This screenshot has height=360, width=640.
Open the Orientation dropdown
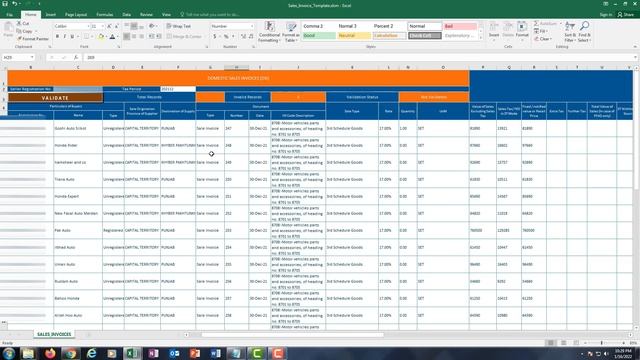[x=153, y=26]
